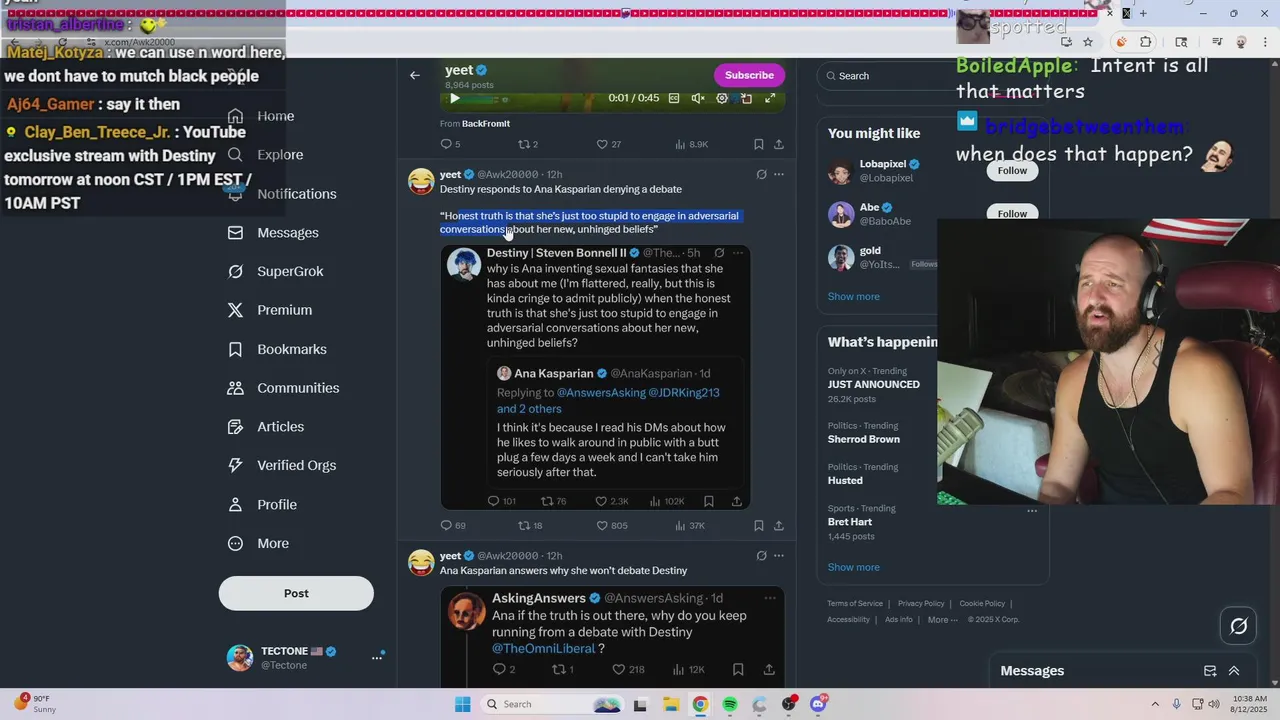Open the floating Grok button
Screen dimensions: 1280x720
[x=1239, y=626]
